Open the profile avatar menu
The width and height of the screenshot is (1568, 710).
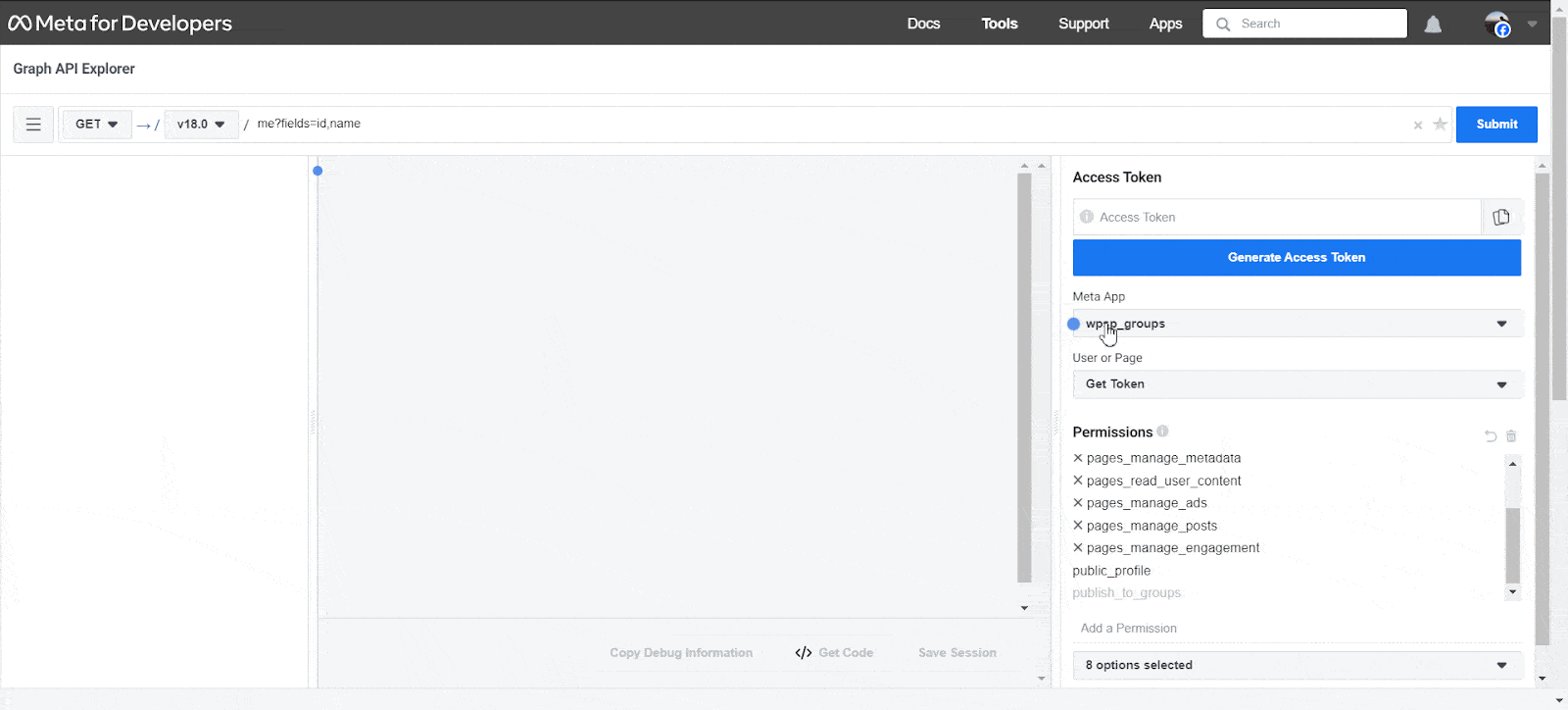coord(1496,24)
